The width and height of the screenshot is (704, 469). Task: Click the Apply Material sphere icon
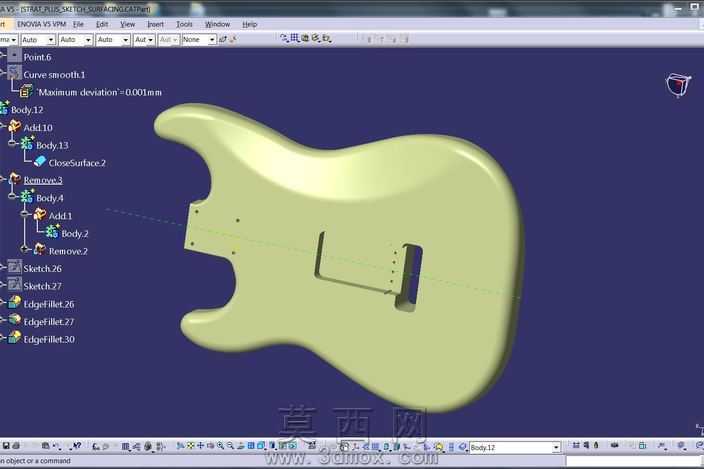[x=148, y=446]
